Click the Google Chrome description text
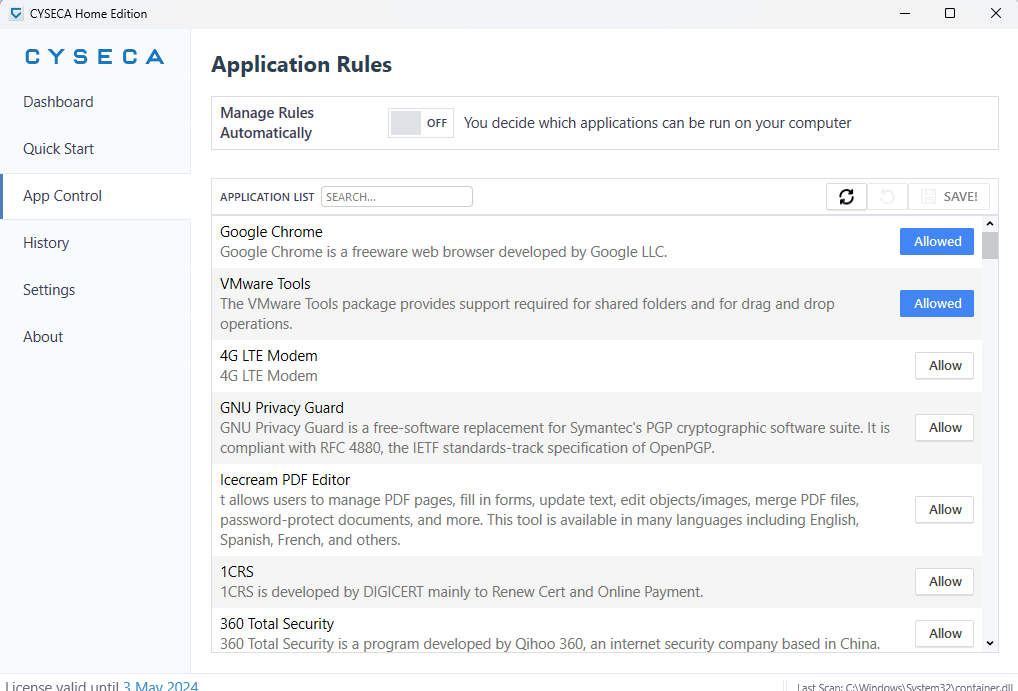Screen dimensions: 1018x691 (443, 252)
